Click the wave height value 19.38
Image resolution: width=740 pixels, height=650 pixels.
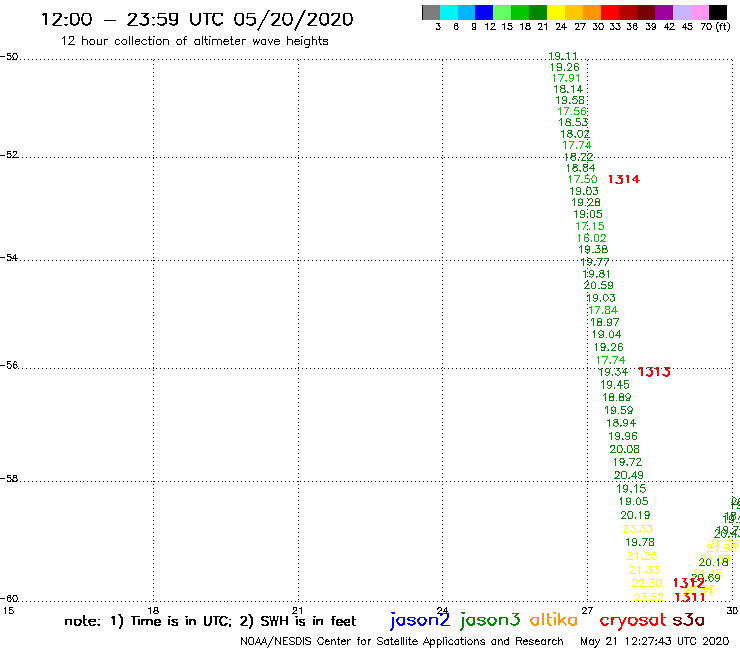coord(593,250)
